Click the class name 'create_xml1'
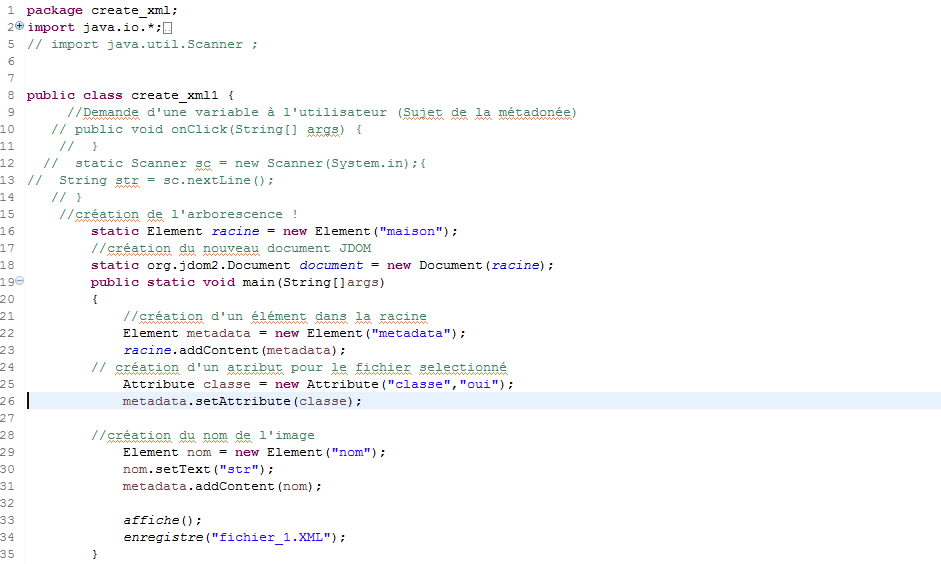Viewport: 941px width, 564px height. pos(175,95)
